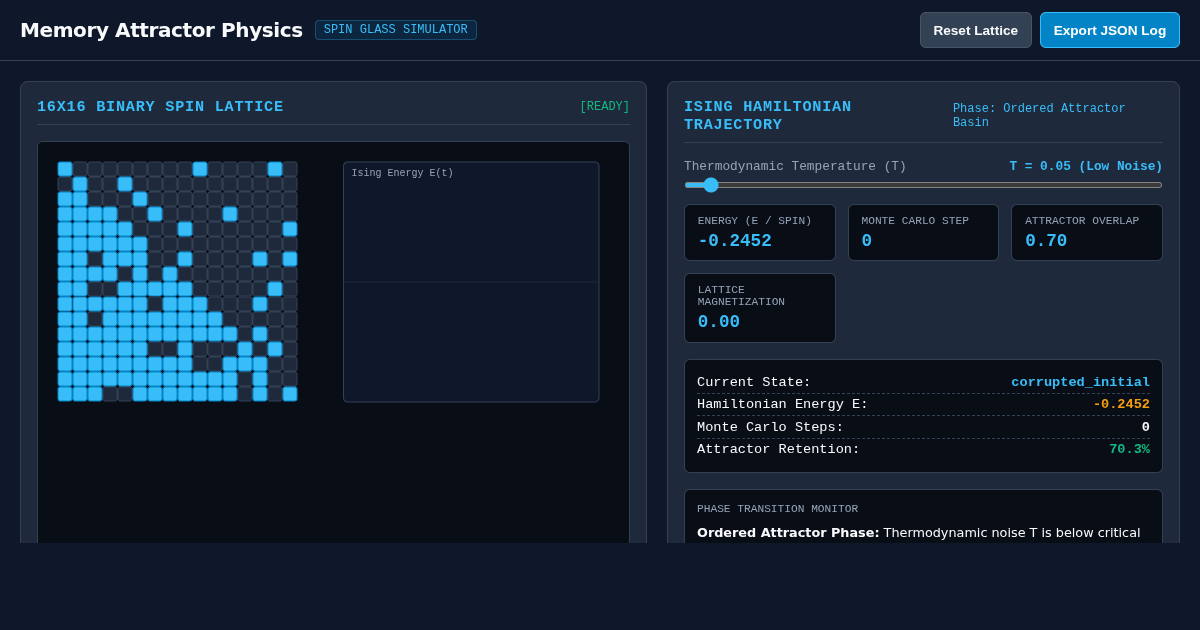Click the Thermodynamic Temperature slider handle
The height and width of the screenshot is (630, 1200).
(x=711, y=185)
